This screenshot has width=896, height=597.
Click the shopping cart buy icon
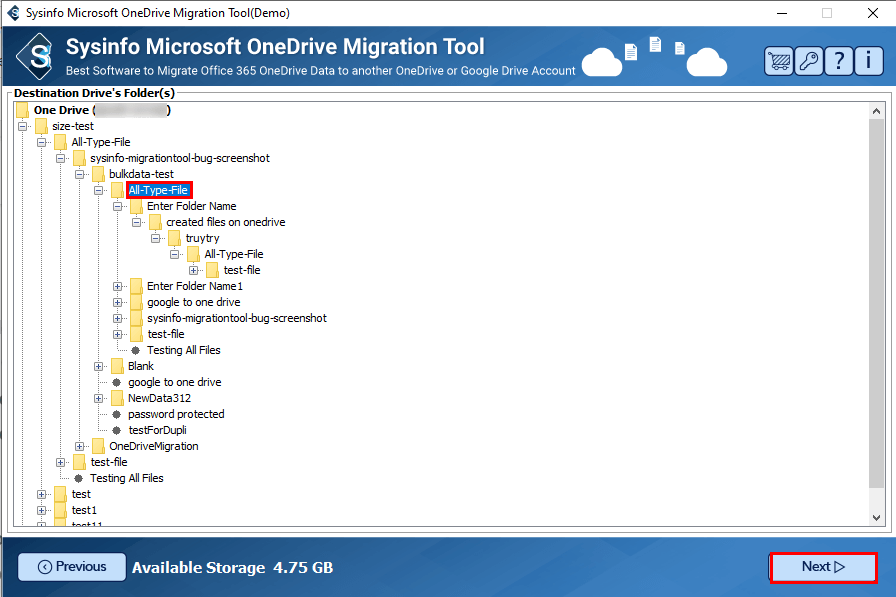779,61
